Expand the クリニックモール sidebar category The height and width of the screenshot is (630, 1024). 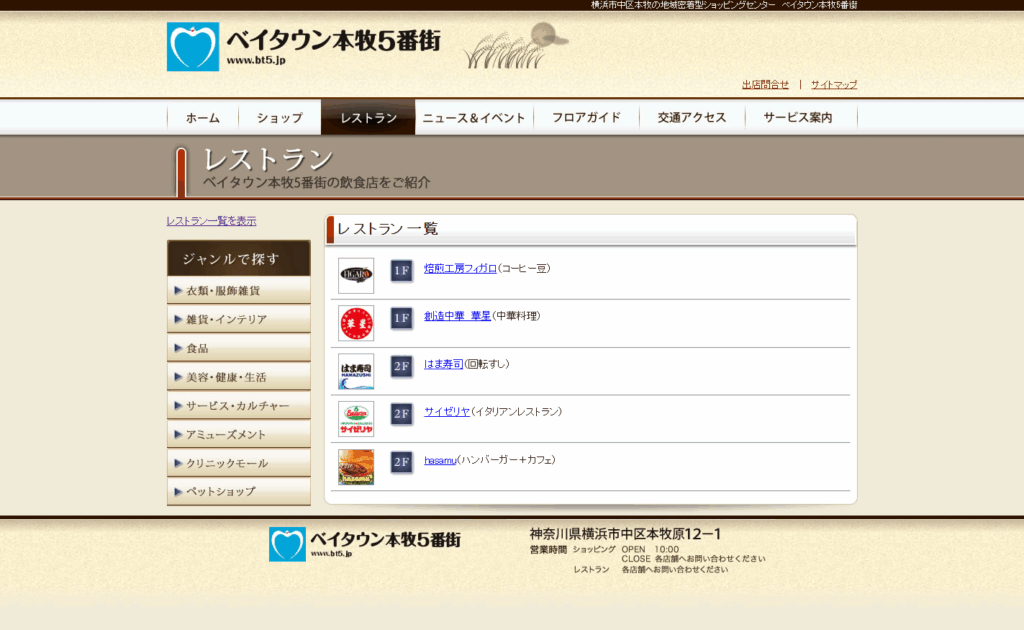click(x=238, y=464)
